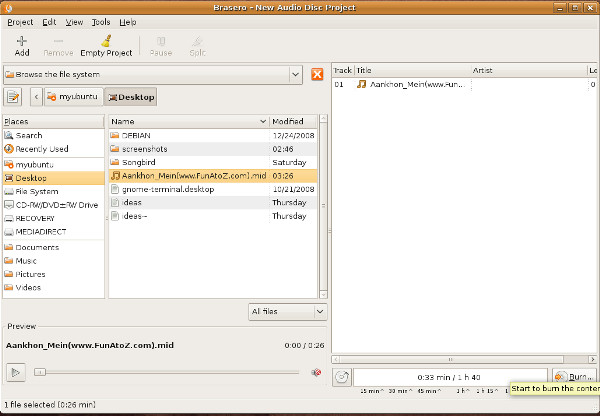This screenshot has width=600, height=416.
Task: Click the preview playback position slider
Action: 166,372
